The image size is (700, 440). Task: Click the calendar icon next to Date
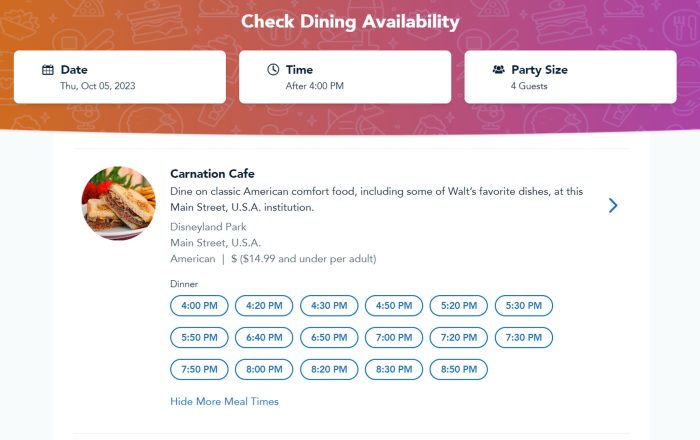[48, 70]
